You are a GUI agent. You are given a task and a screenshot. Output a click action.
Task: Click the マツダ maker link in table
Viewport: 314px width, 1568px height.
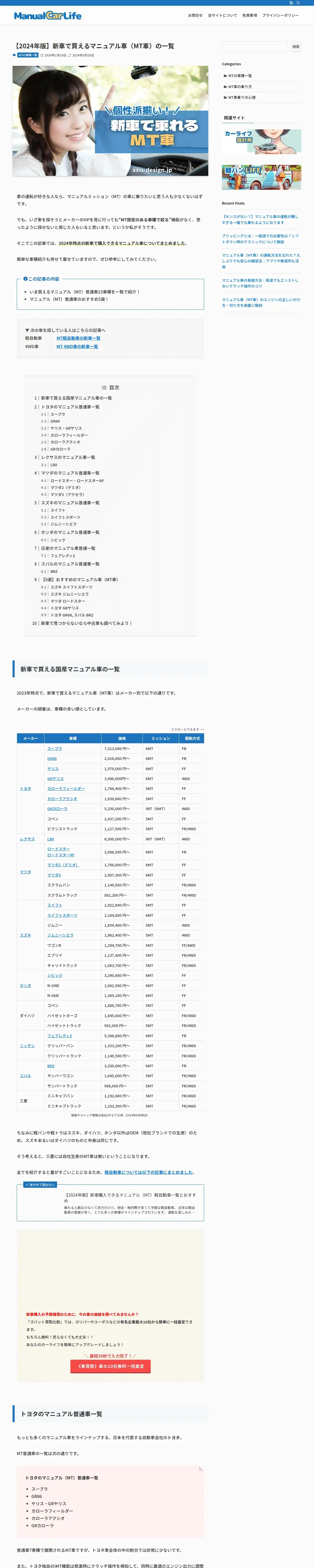click(26, 872)
